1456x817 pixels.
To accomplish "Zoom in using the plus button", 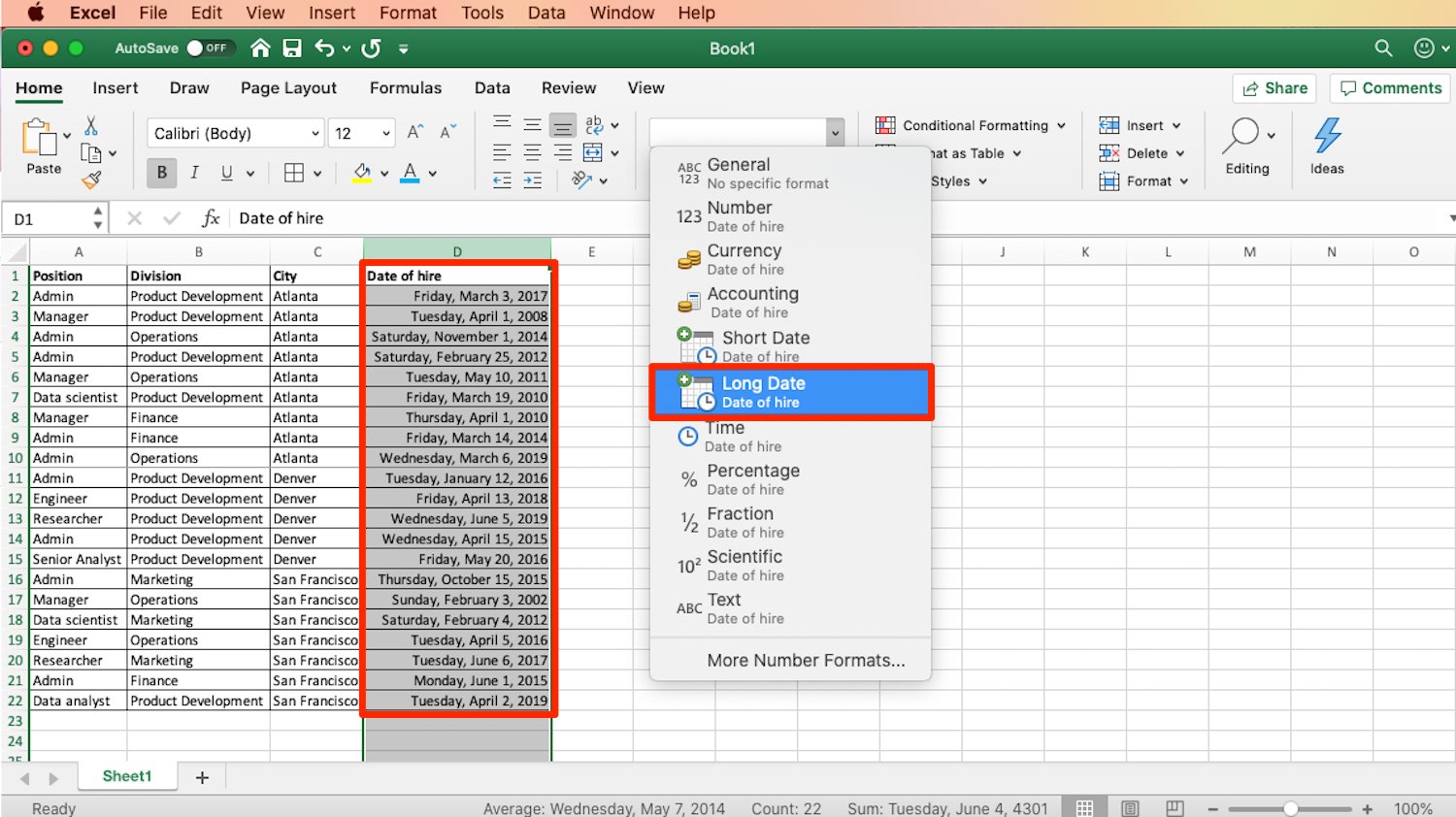I will (1367, 808).
